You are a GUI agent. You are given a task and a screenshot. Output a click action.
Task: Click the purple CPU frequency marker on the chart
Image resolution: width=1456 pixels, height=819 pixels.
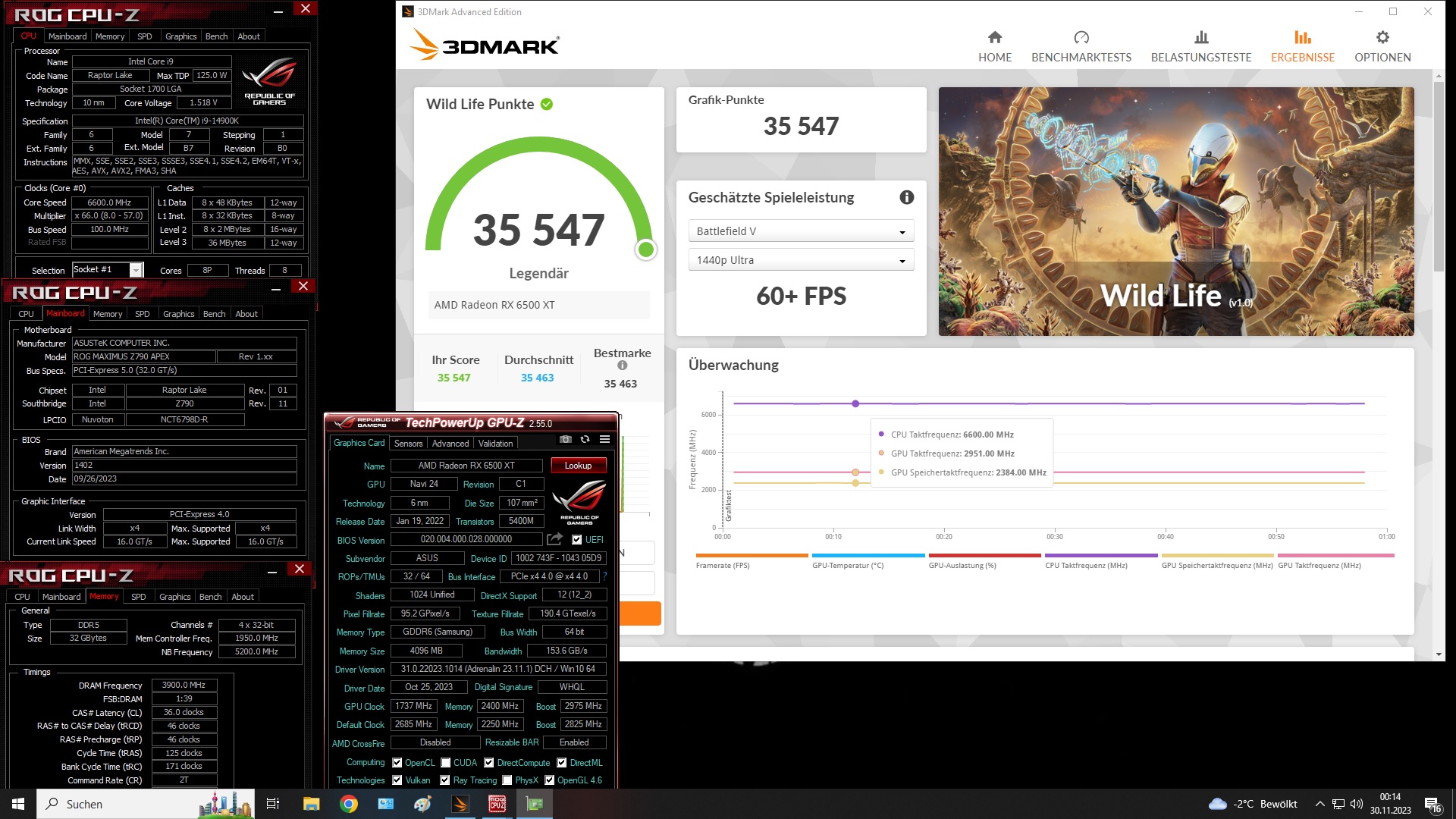click(855, 403)
